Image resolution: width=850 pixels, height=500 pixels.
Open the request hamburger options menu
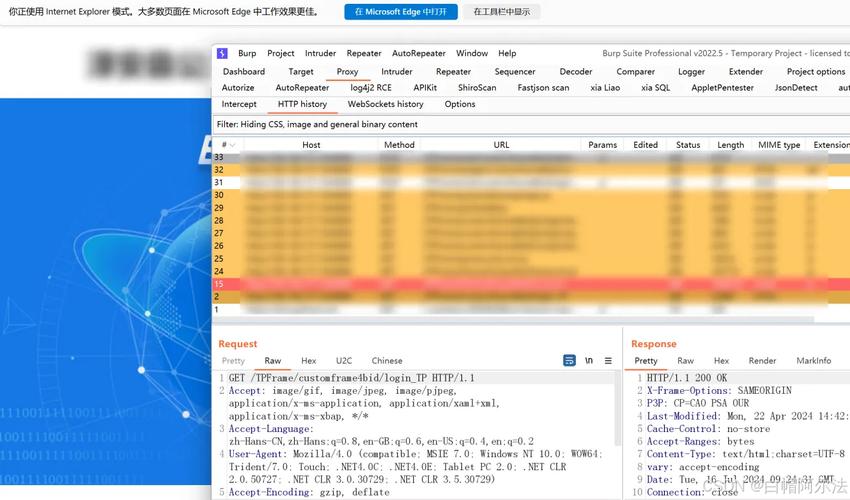click(608, 361)
